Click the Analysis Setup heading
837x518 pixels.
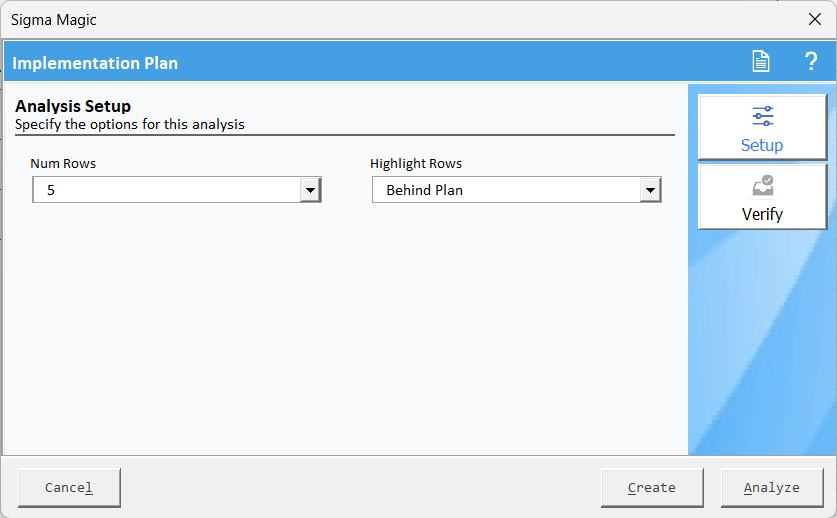pos(73,106)
